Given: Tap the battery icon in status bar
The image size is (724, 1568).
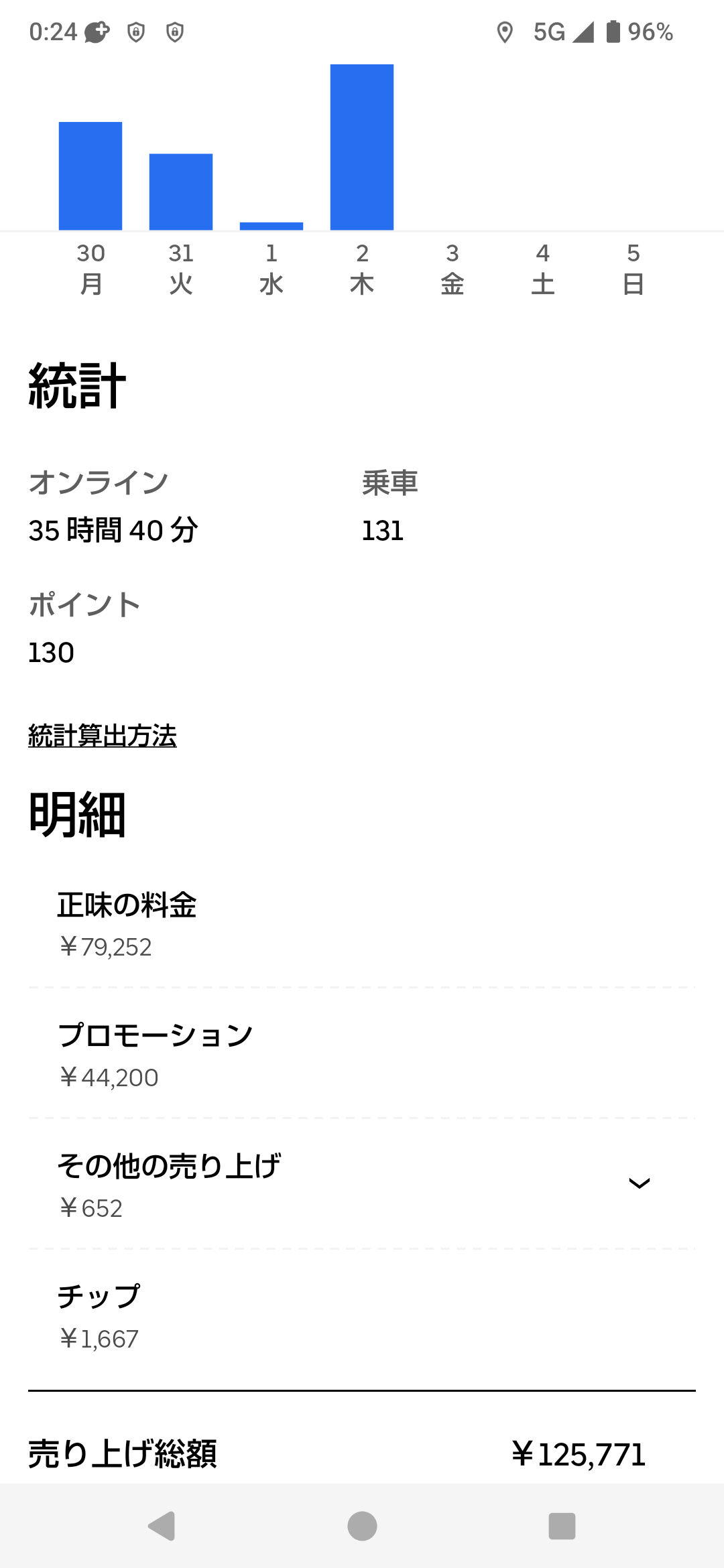Looking at the screenshot, I should (x=613, y=31).
